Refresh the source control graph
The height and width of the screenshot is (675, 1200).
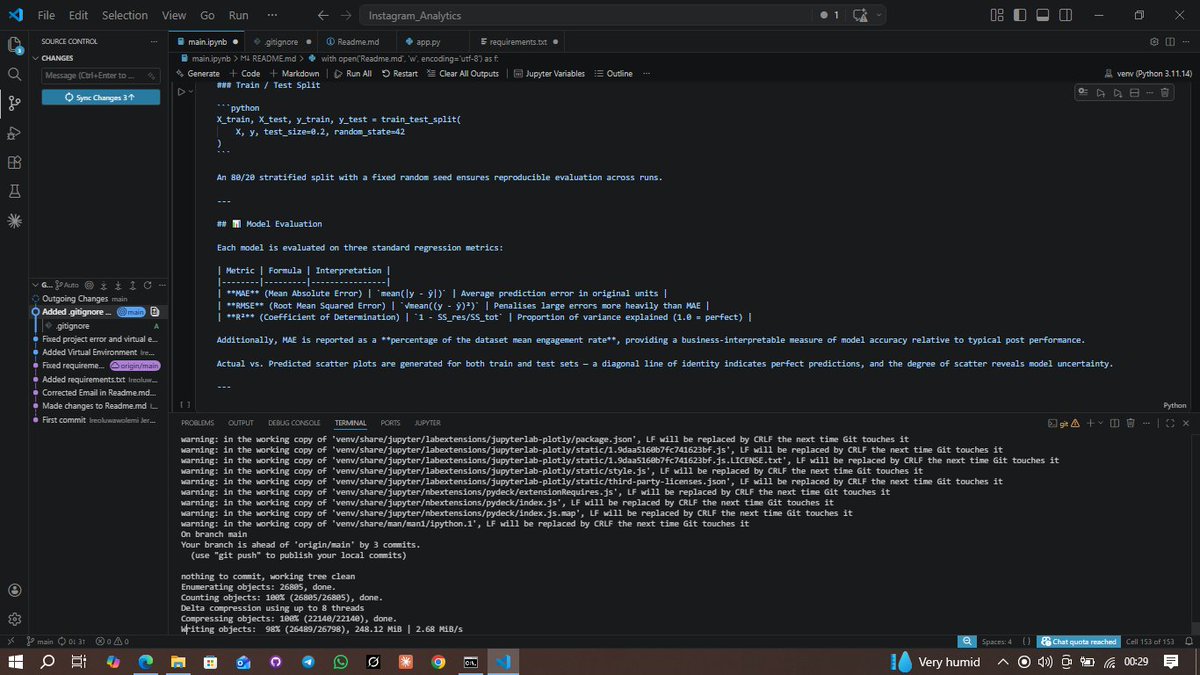tap(147, 285)
